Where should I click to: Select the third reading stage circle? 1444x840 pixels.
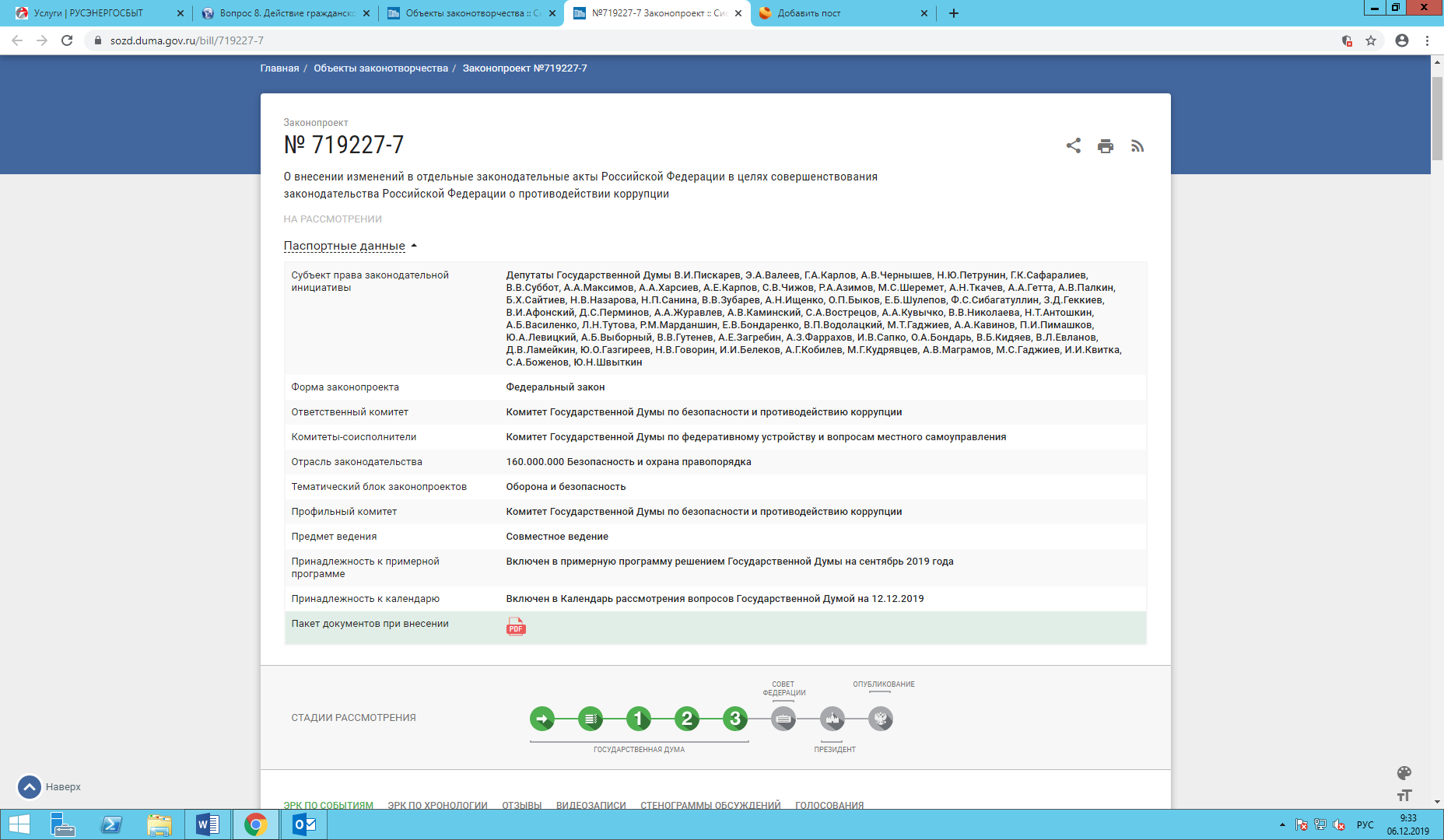[735, 719]
